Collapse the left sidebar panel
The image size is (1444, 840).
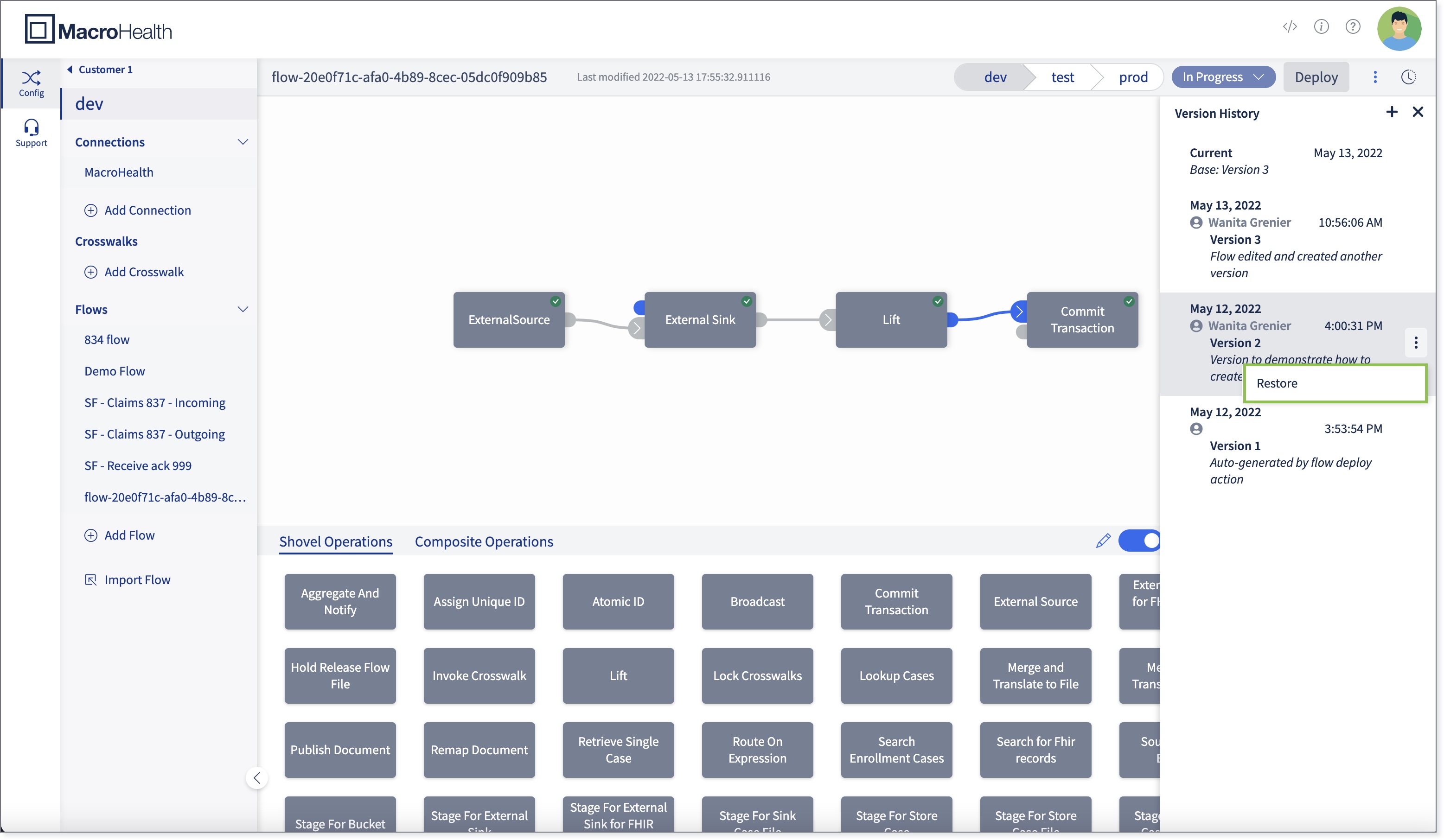pyautogui.click(x=257, y=777)
